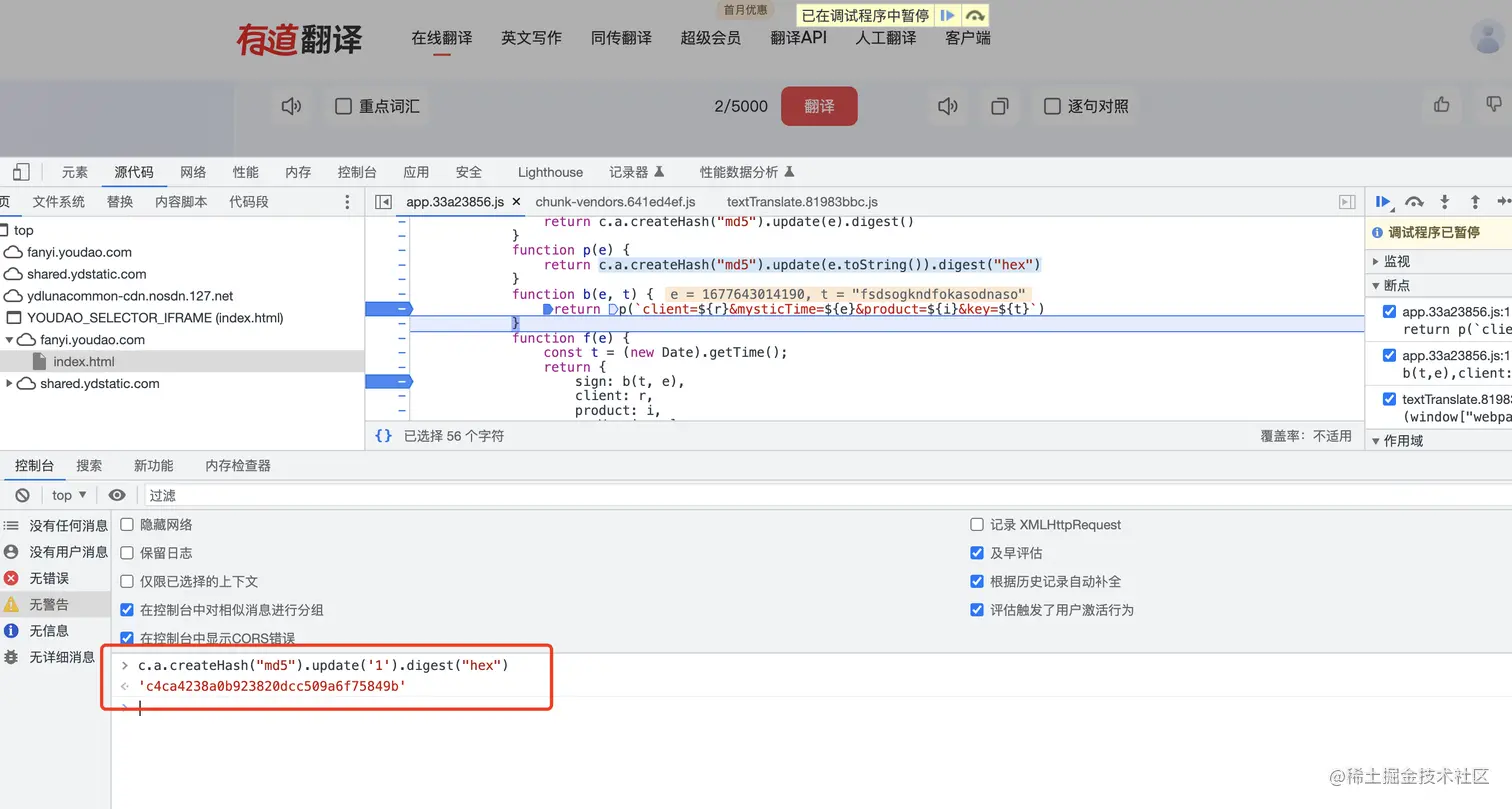The width and height of the screenshot is (1512, 809).
Task: Uncheck 在控制台中对相似消息进行分组
Action: click(127, 610)
